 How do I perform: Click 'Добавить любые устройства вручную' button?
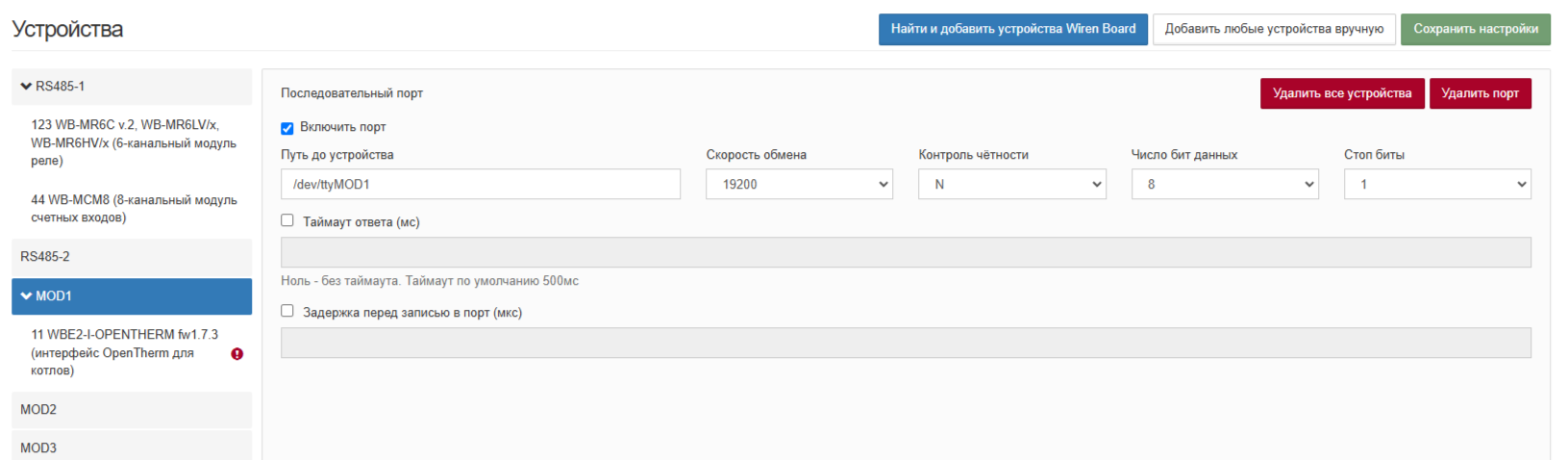[x=1274, y=29]
